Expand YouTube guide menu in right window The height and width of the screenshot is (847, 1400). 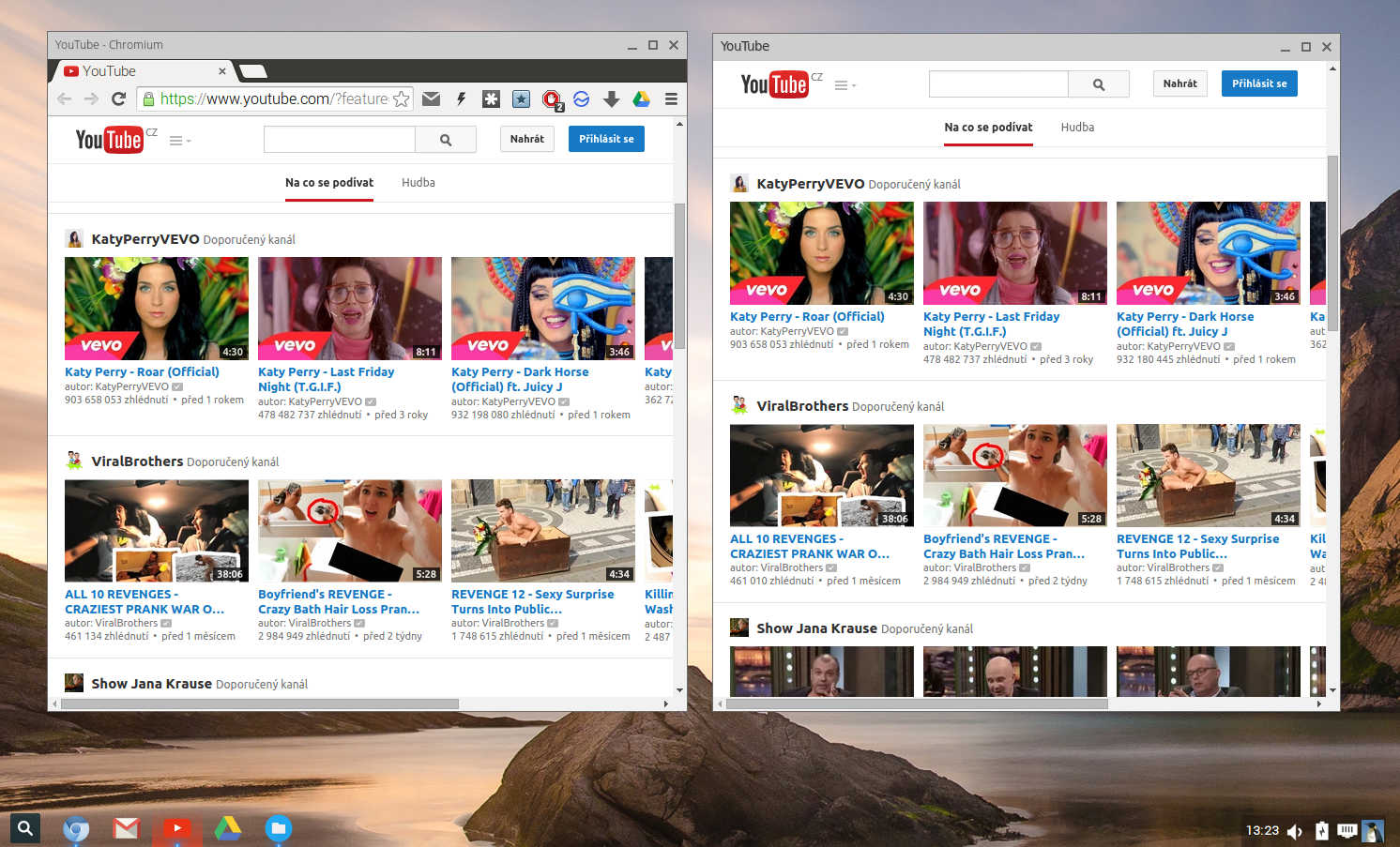(845, 85)
